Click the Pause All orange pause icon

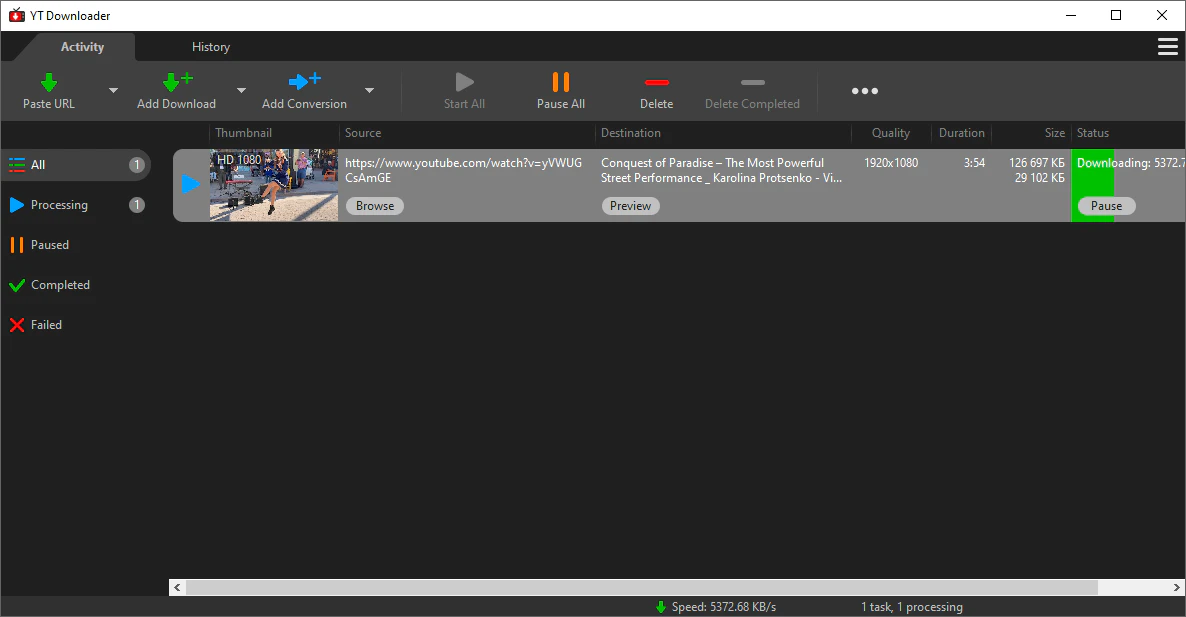(560, 82)
